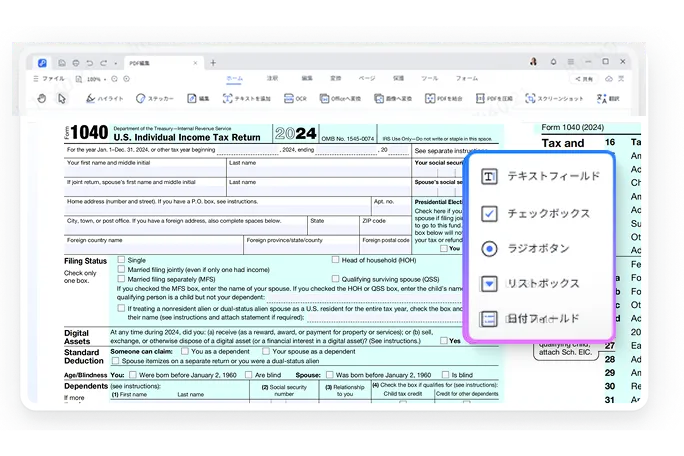The height and width of the screenshot is (456, 684).
Task: Click the print icon in title bar
Action: pyautogui.click(x=76, y=63)
